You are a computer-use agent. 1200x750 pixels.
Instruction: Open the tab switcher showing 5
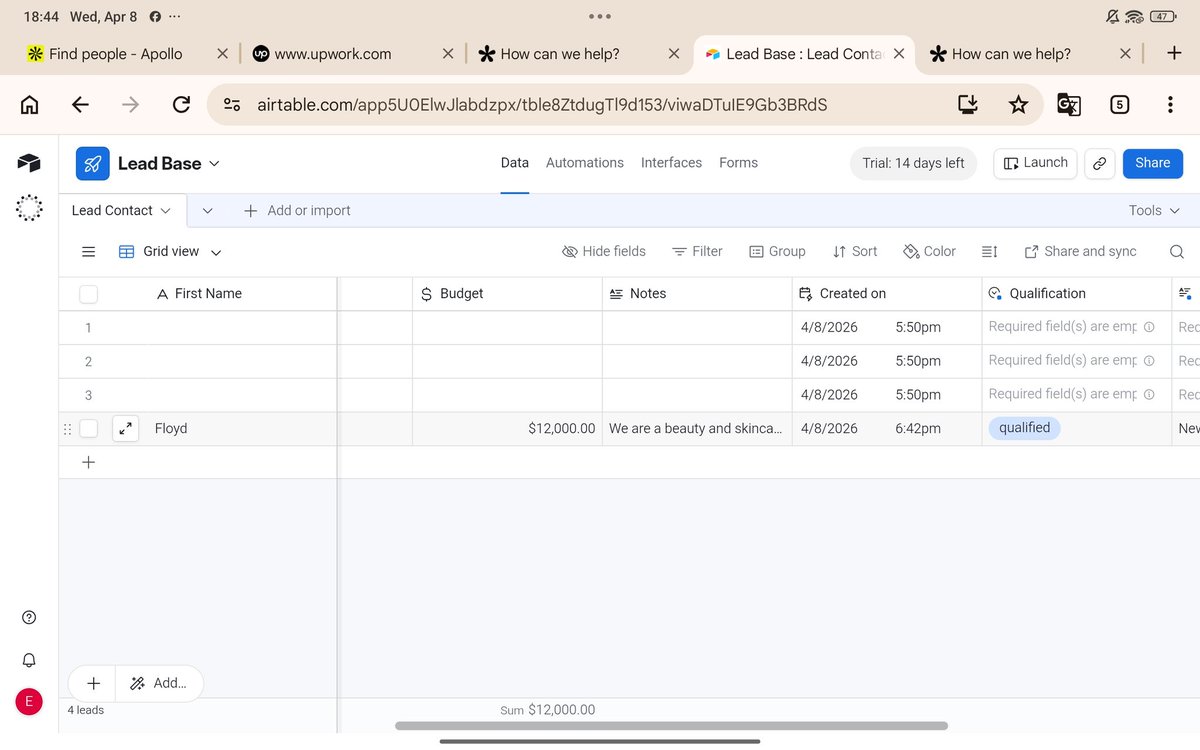click(1120, 104)
